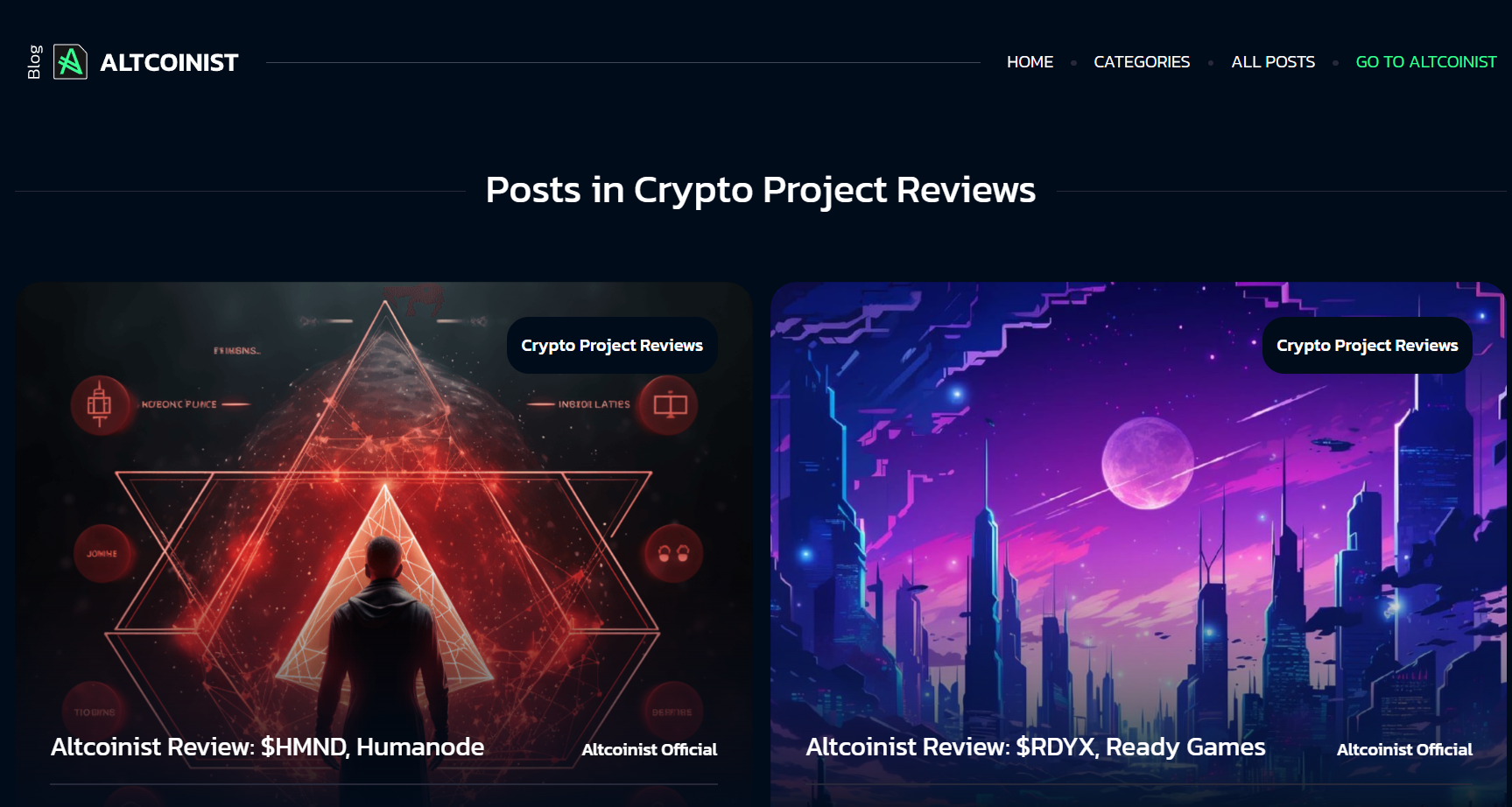Click the Altcoinist green logo icon
This screenshot has height=807, width=1512.
70,62
